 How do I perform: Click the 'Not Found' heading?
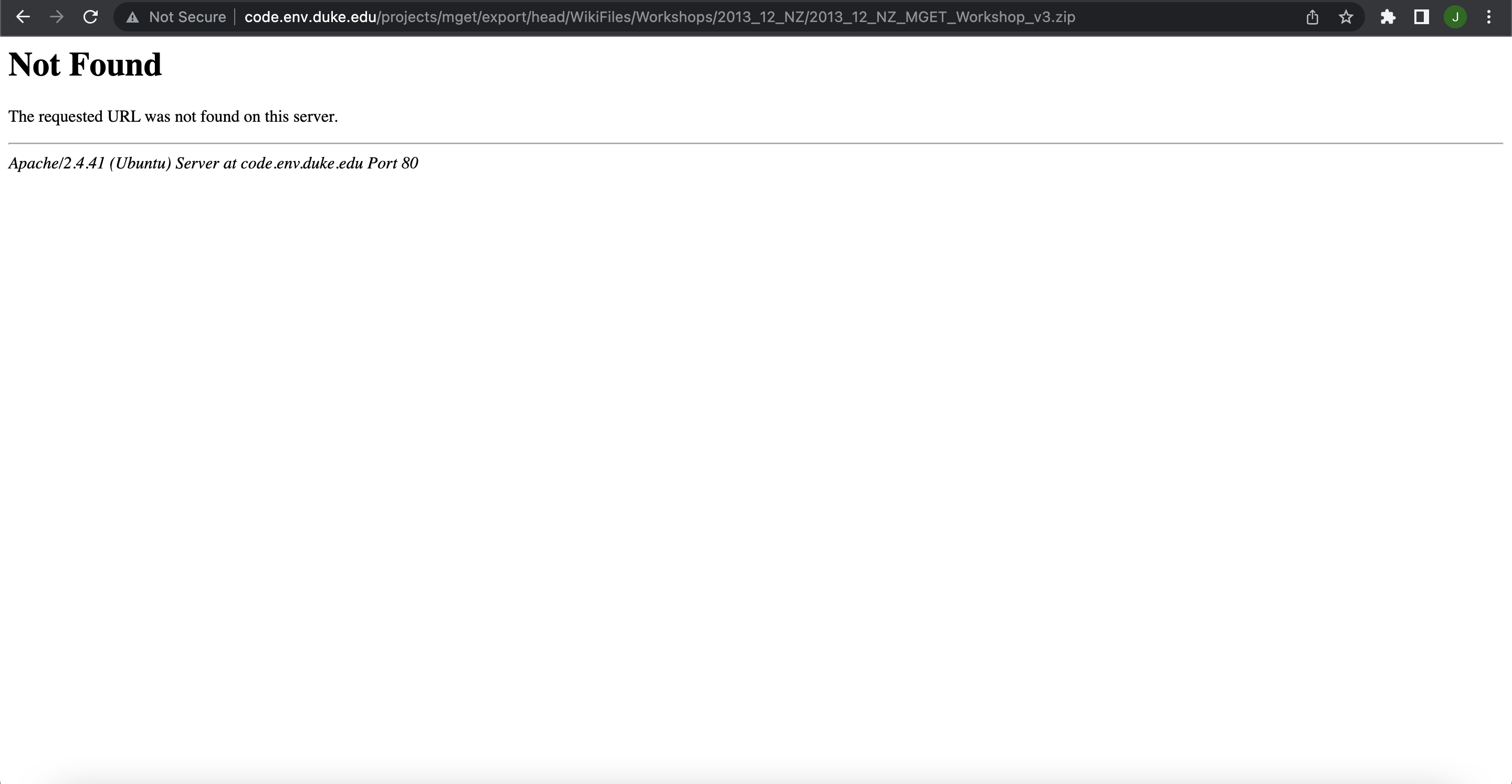[x=85, y=65]
